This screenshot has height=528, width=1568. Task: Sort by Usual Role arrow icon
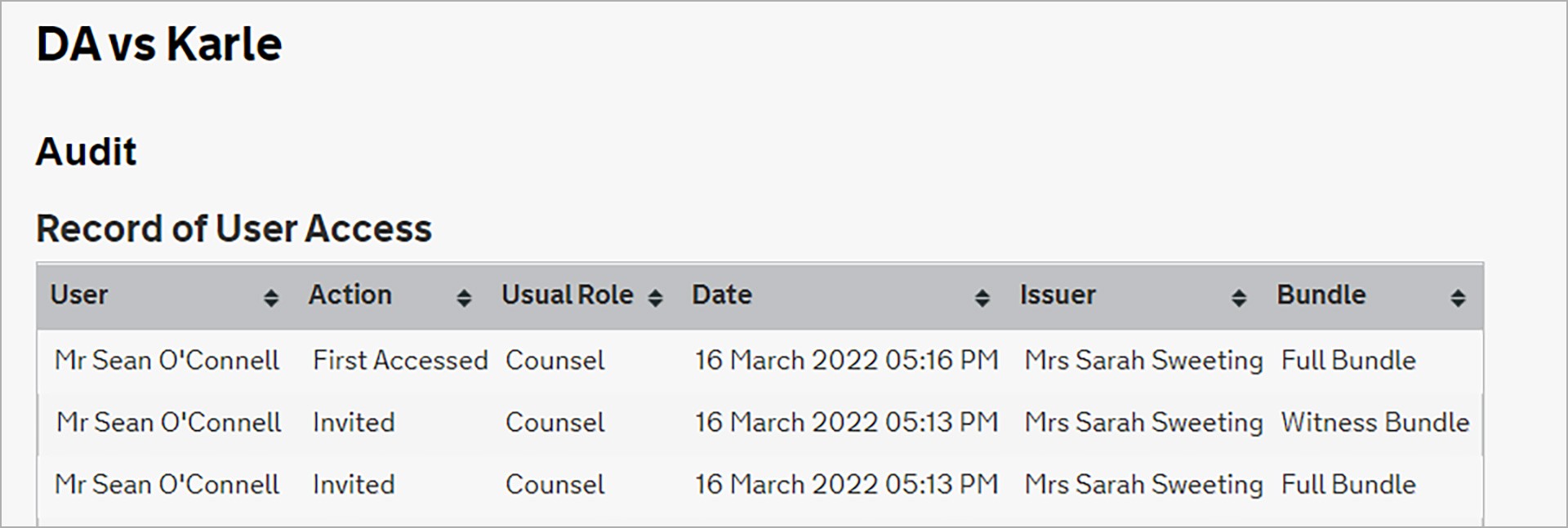[x=655, y=299]
